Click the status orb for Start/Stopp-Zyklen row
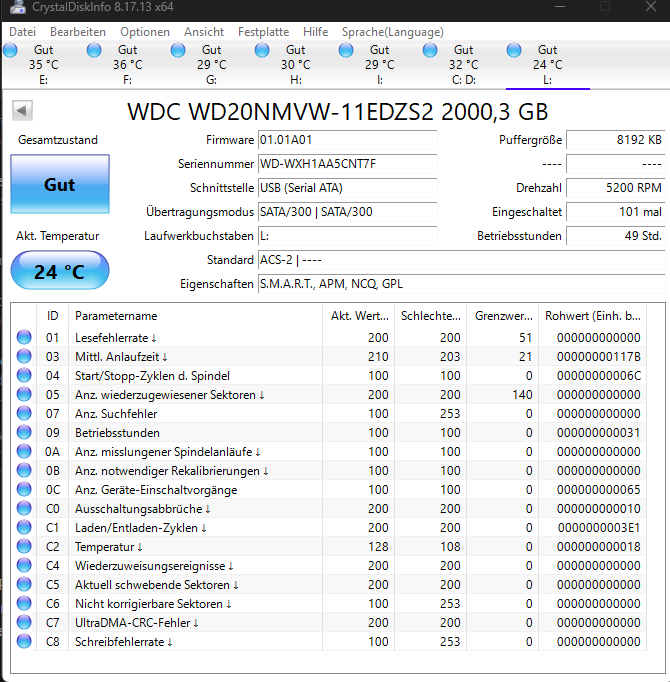670x682 pixels. pos(24,375)
